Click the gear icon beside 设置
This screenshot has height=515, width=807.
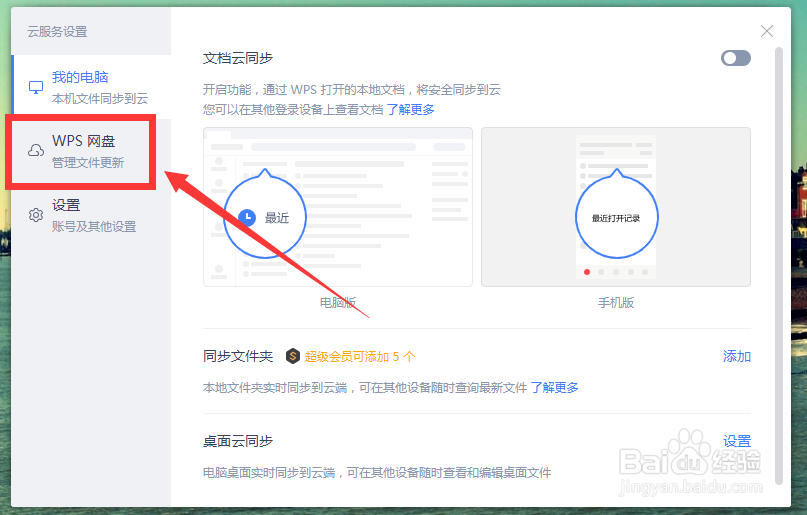36,215
